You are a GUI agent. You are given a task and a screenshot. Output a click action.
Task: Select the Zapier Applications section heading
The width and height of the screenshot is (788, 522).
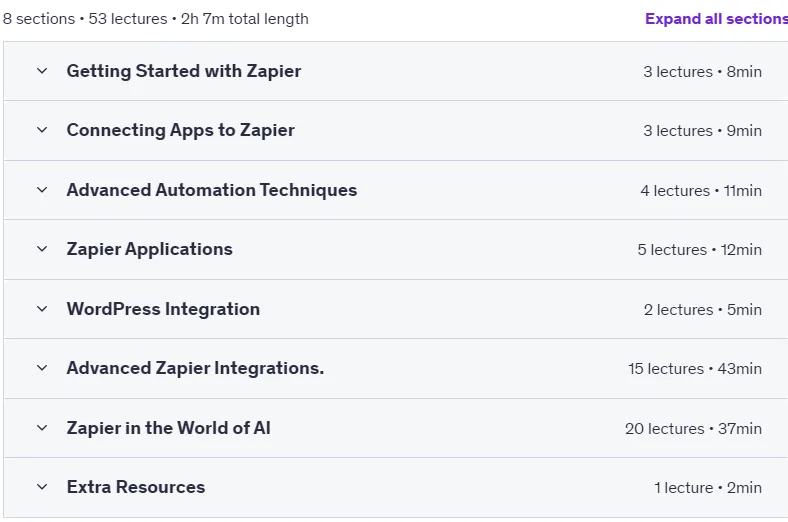149,249
